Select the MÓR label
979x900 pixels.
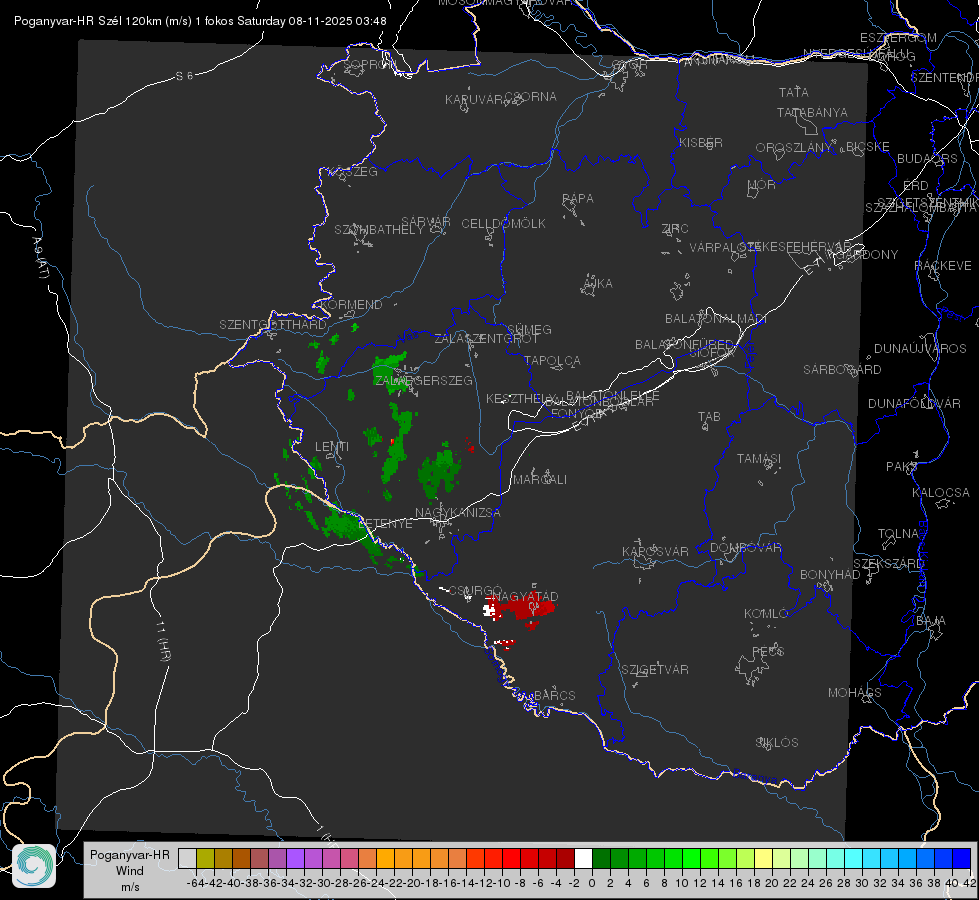[x=762, y=184]
